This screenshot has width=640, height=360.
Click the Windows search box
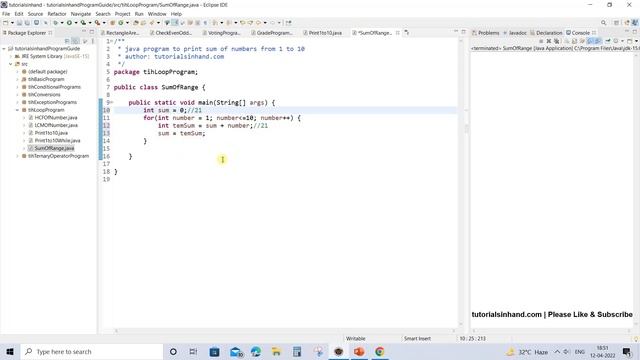coord(92,351)
